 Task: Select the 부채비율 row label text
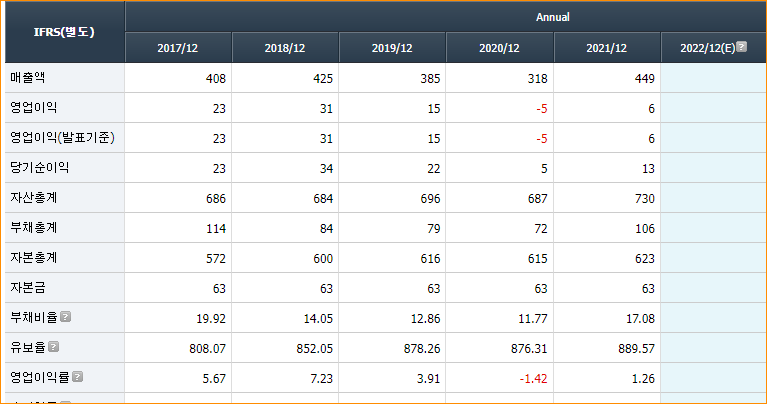[34, 317]
